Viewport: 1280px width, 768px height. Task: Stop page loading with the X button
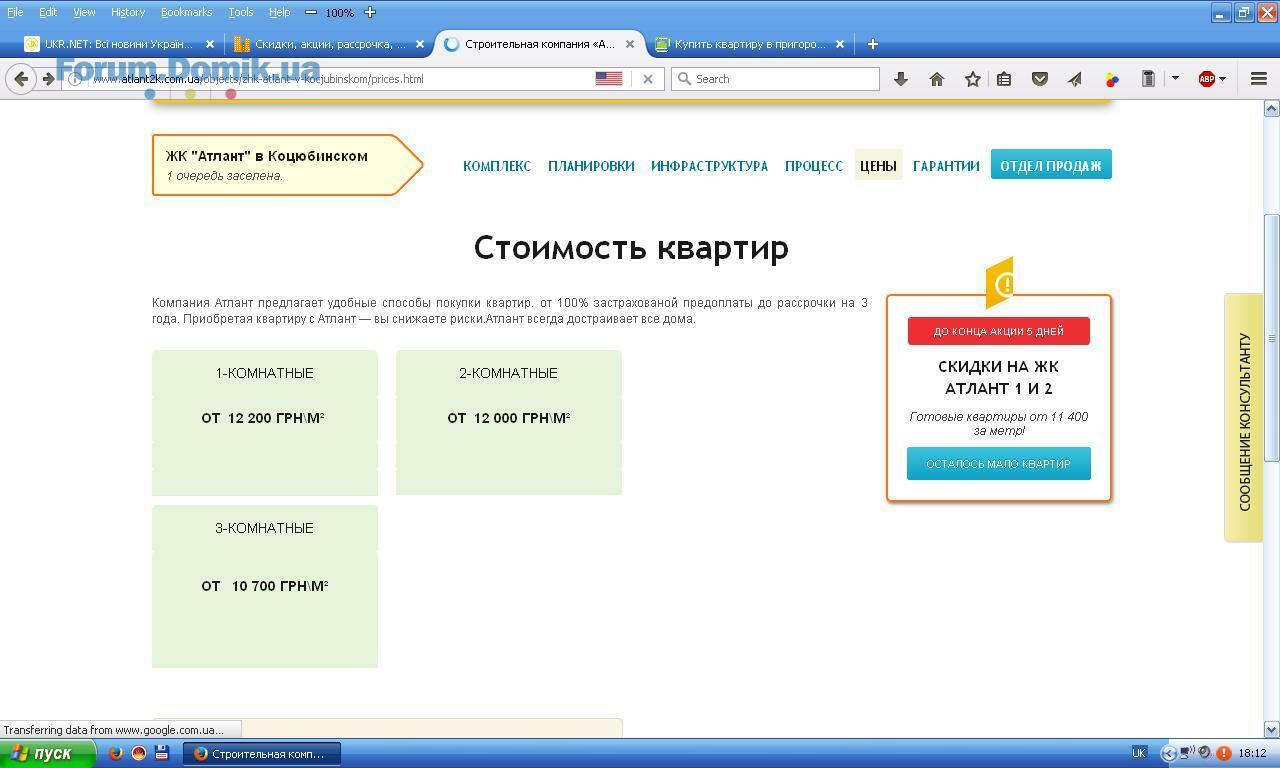648,79
